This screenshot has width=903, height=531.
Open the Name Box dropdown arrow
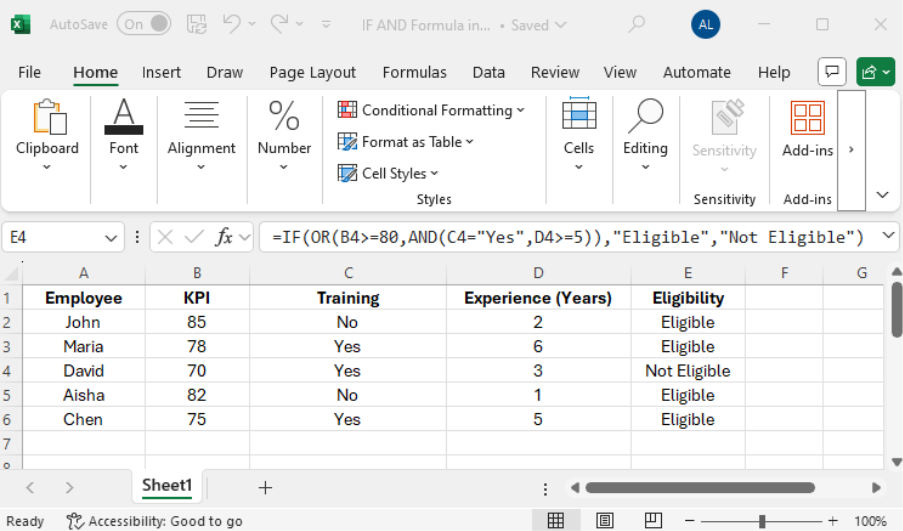(111, 238)
